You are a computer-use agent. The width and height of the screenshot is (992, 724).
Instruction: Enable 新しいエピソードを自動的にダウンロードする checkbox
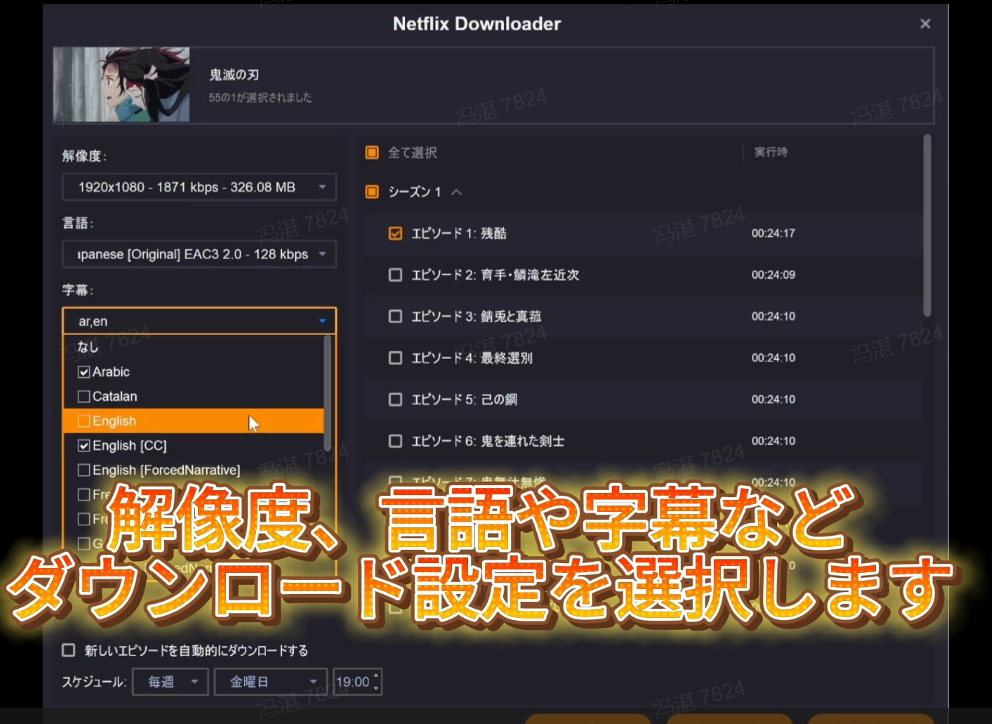click(x=68, y=650)
